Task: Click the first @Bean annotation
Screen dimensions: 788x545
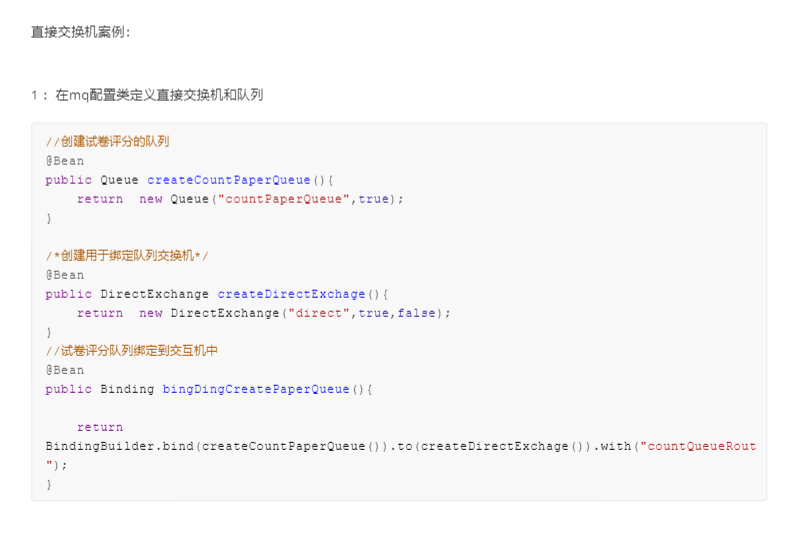Action: 65,161
